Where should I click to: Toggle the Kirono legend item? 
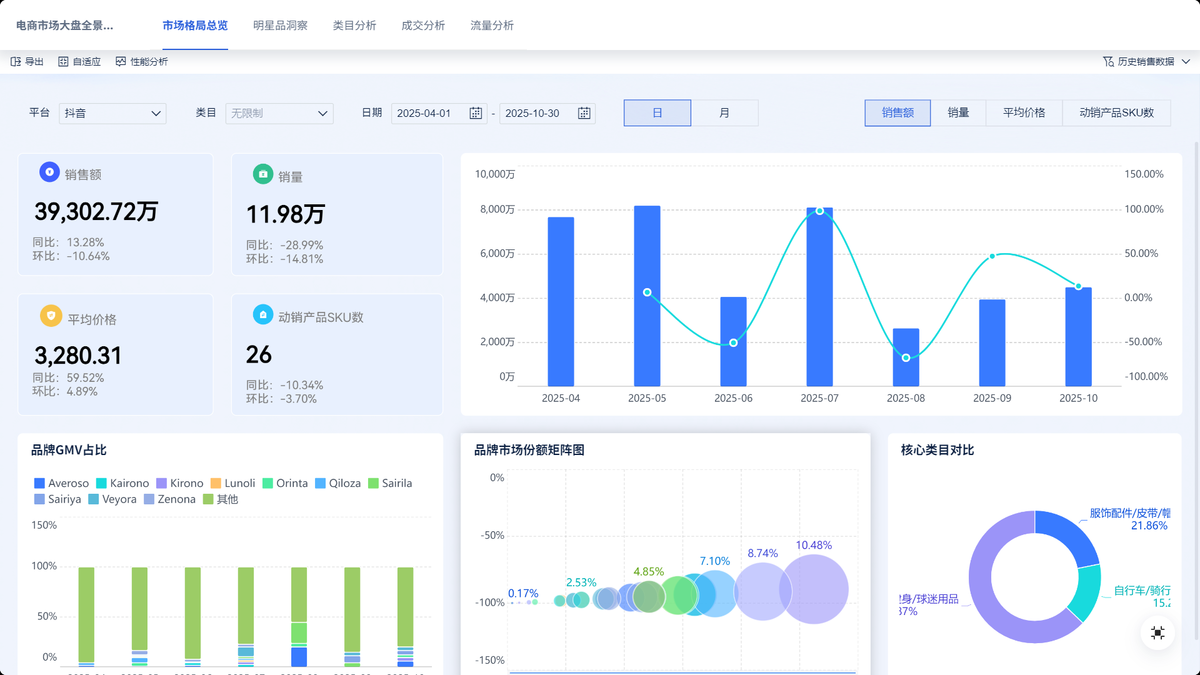179,483
